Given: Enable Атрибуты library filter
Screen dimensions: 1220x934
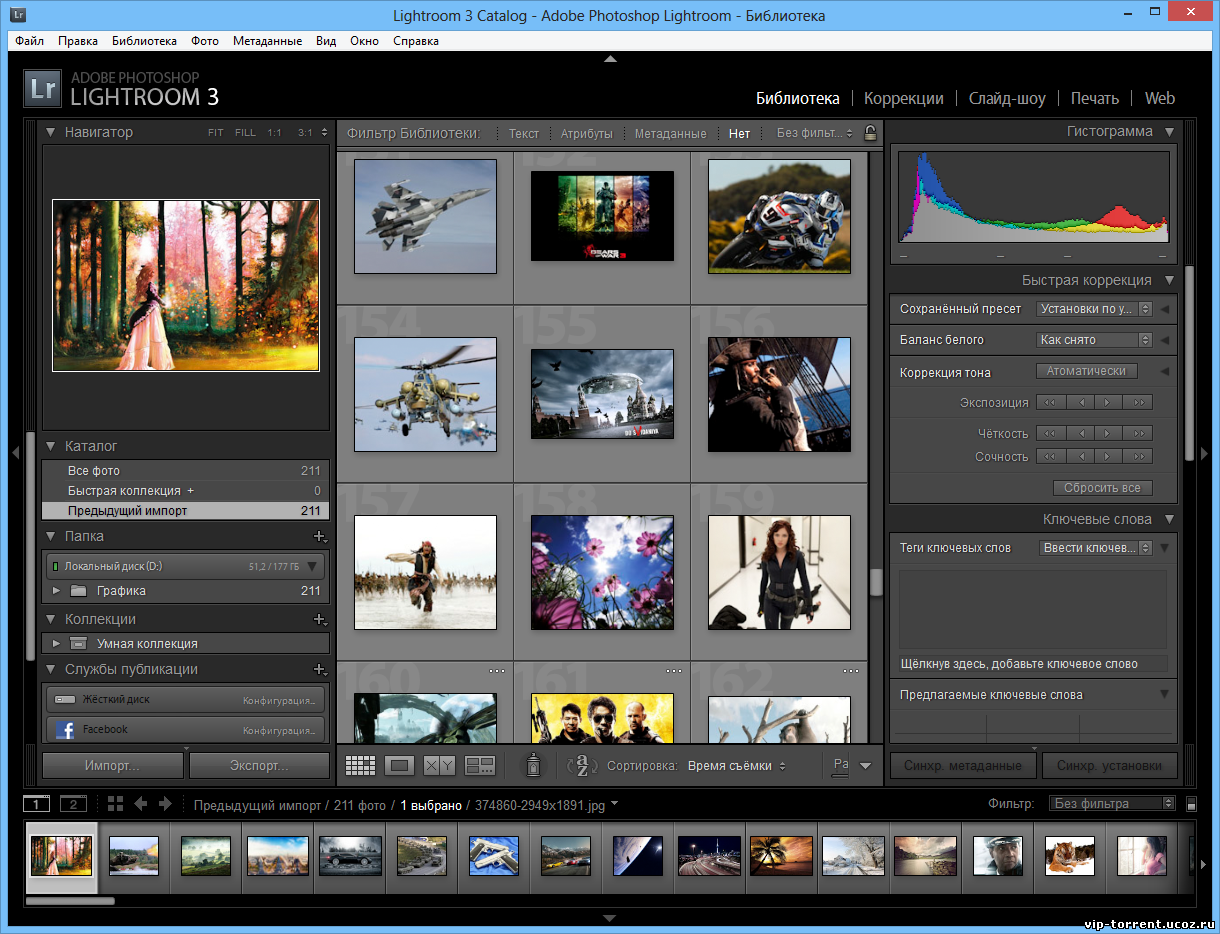Looking at the screenshot, I should point(586,133).
